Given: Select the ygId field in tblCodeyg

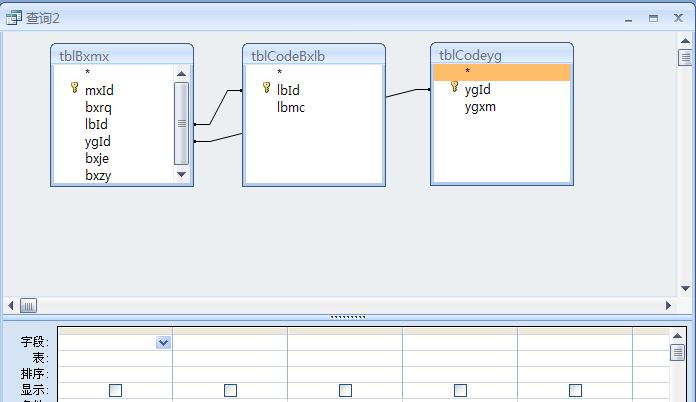Looking at the screenshot, I should coord(478,89).
